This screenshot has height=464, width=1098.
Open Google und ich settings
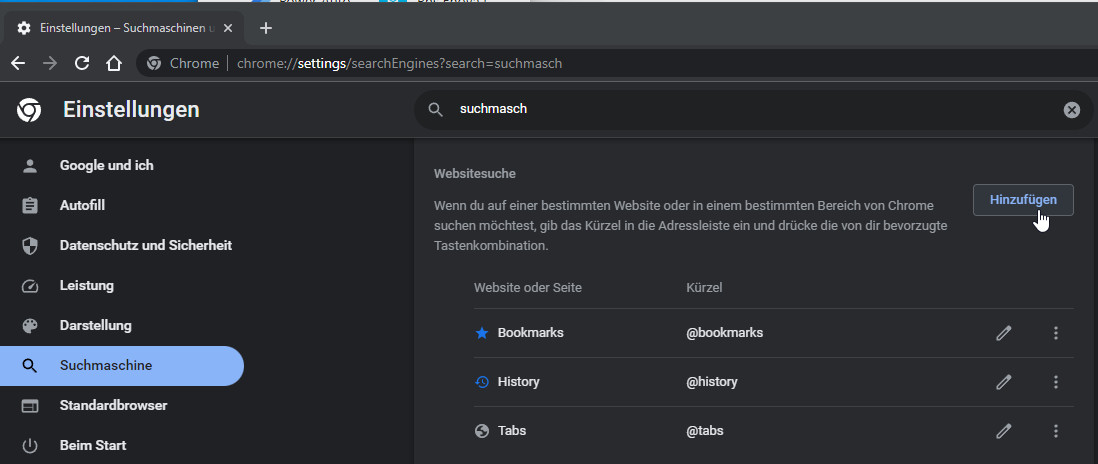[106, 165]
